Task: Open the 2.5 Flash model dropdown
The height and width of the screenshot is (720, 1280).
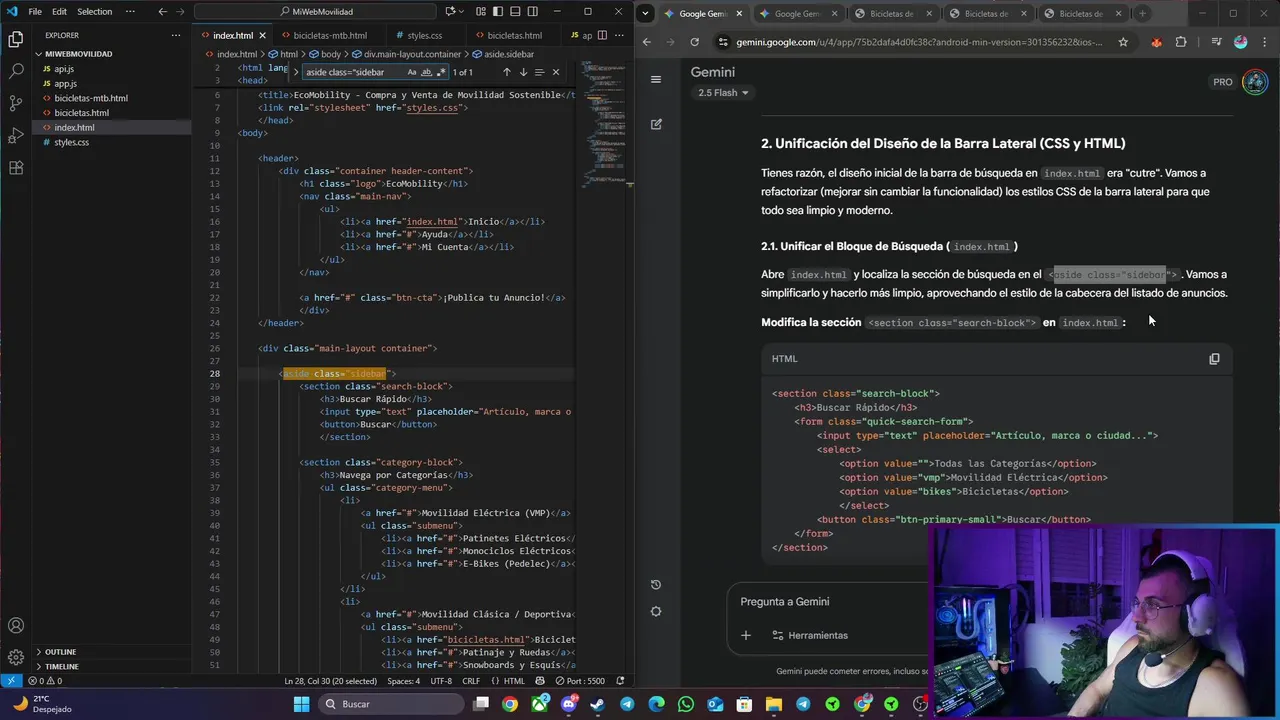Action: click(x=723, y=93)
